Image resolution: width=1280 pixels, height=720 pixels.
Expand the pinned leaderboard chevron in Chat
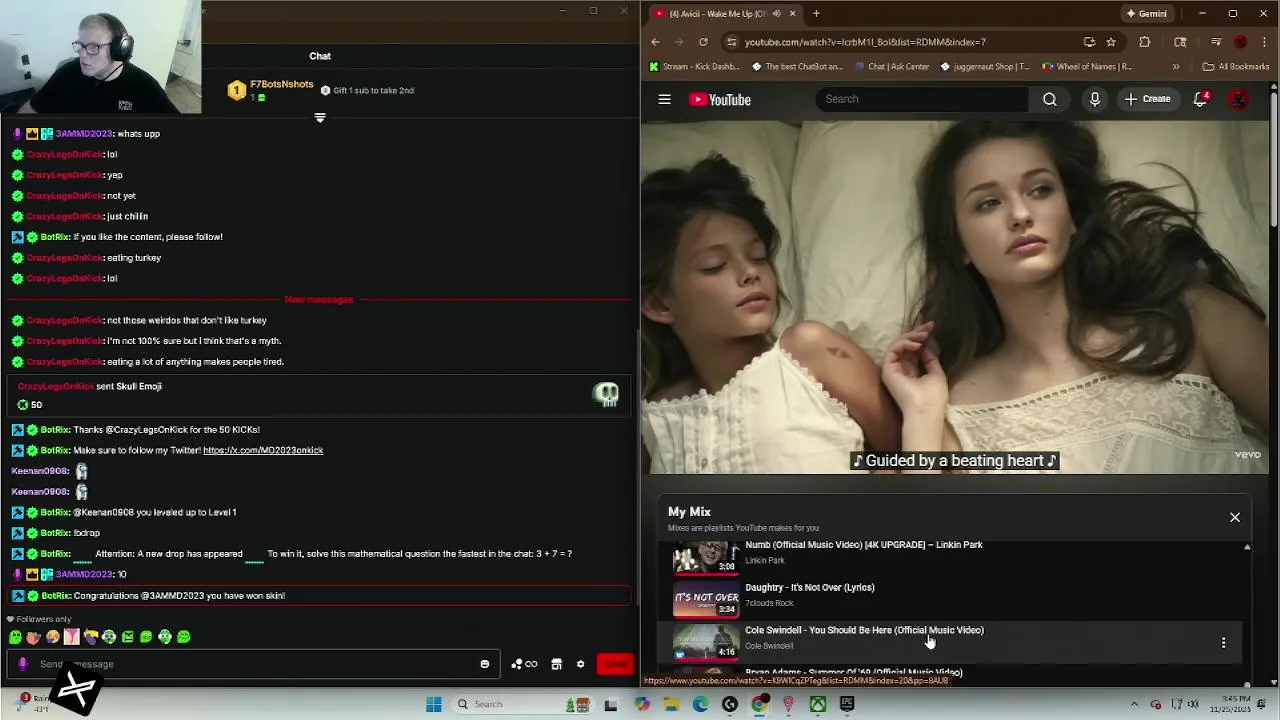pos(320,118)
